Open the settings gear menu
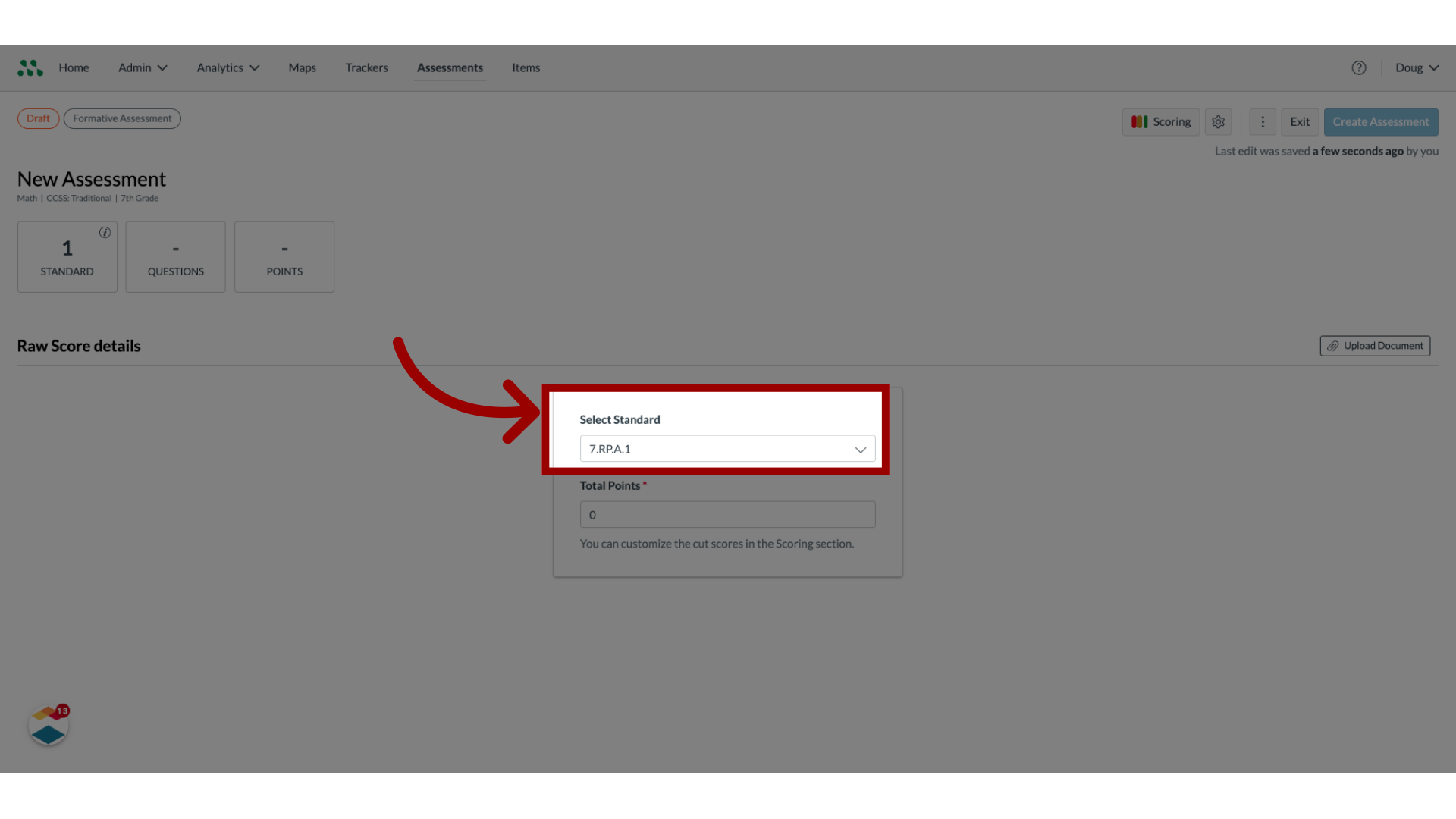Image resolution: width=1456 pixels, height=819 pixels. [1218, 121]
